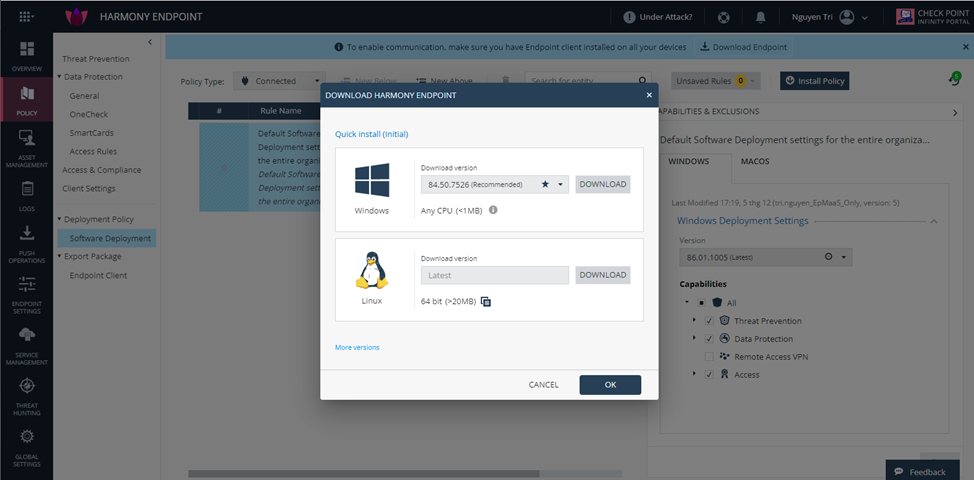The width and height of the screenshot is (974, 480).
Task: Open the Feedback button
Action: pyautogui.click(x=923, y=471)
